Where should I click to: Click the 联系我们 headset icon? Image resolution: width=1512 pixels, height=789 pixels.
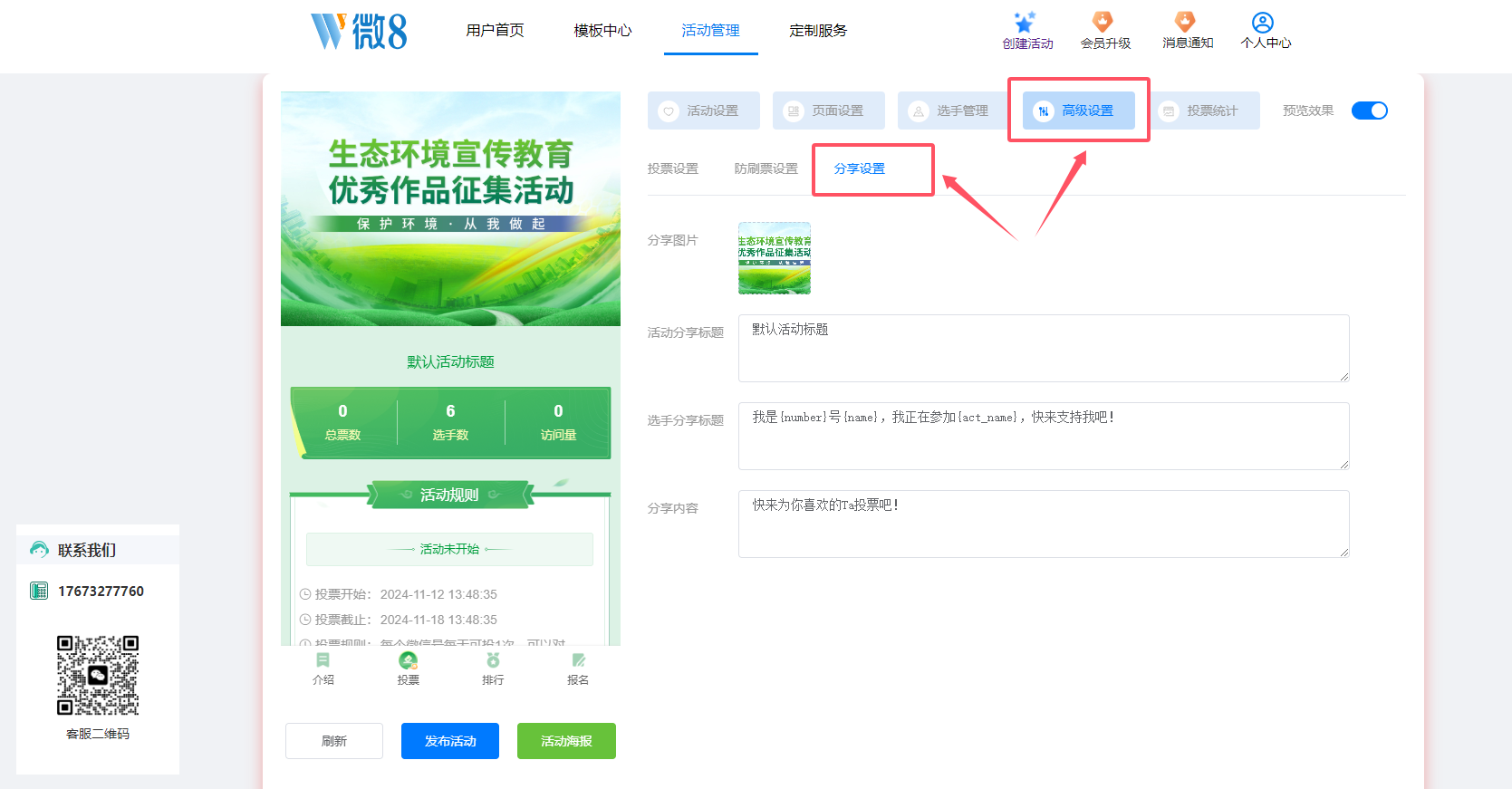click(x=39, y=550)
